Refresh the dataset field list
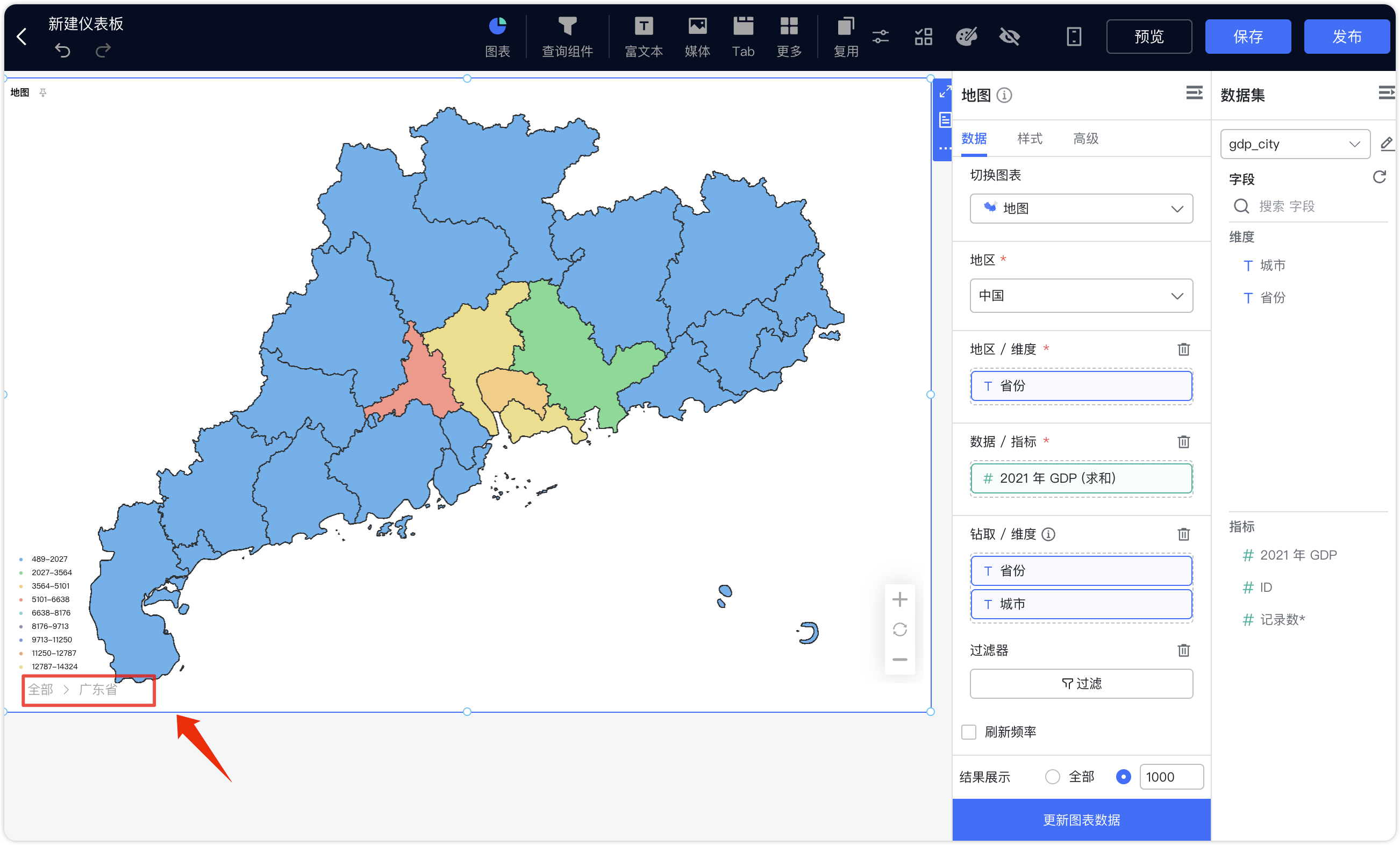The height and width of the screenshot is (845, 1400). click(x=1379, y=177)
